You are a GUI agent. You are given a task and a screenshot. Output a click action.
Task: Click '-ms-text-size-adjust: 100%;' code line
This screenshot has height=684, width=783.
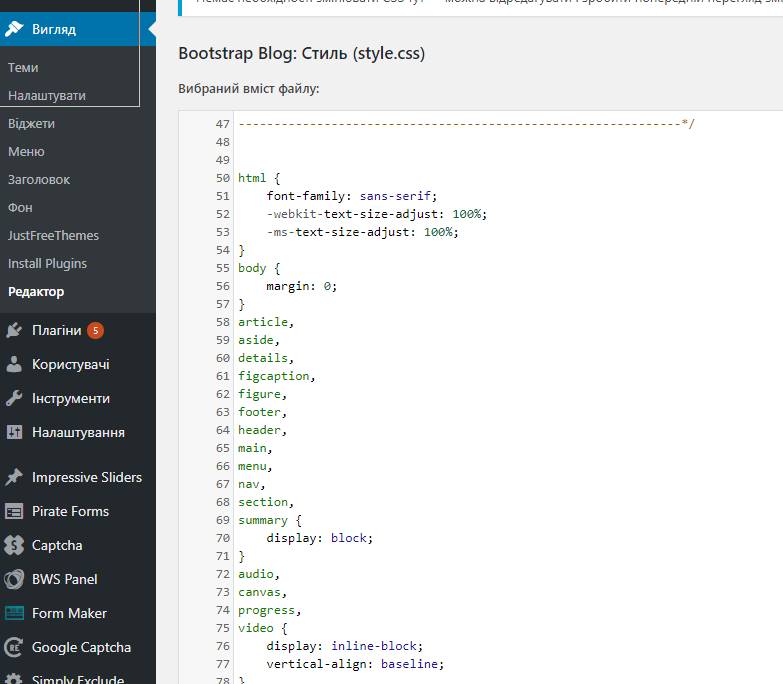tap(363, 232)
